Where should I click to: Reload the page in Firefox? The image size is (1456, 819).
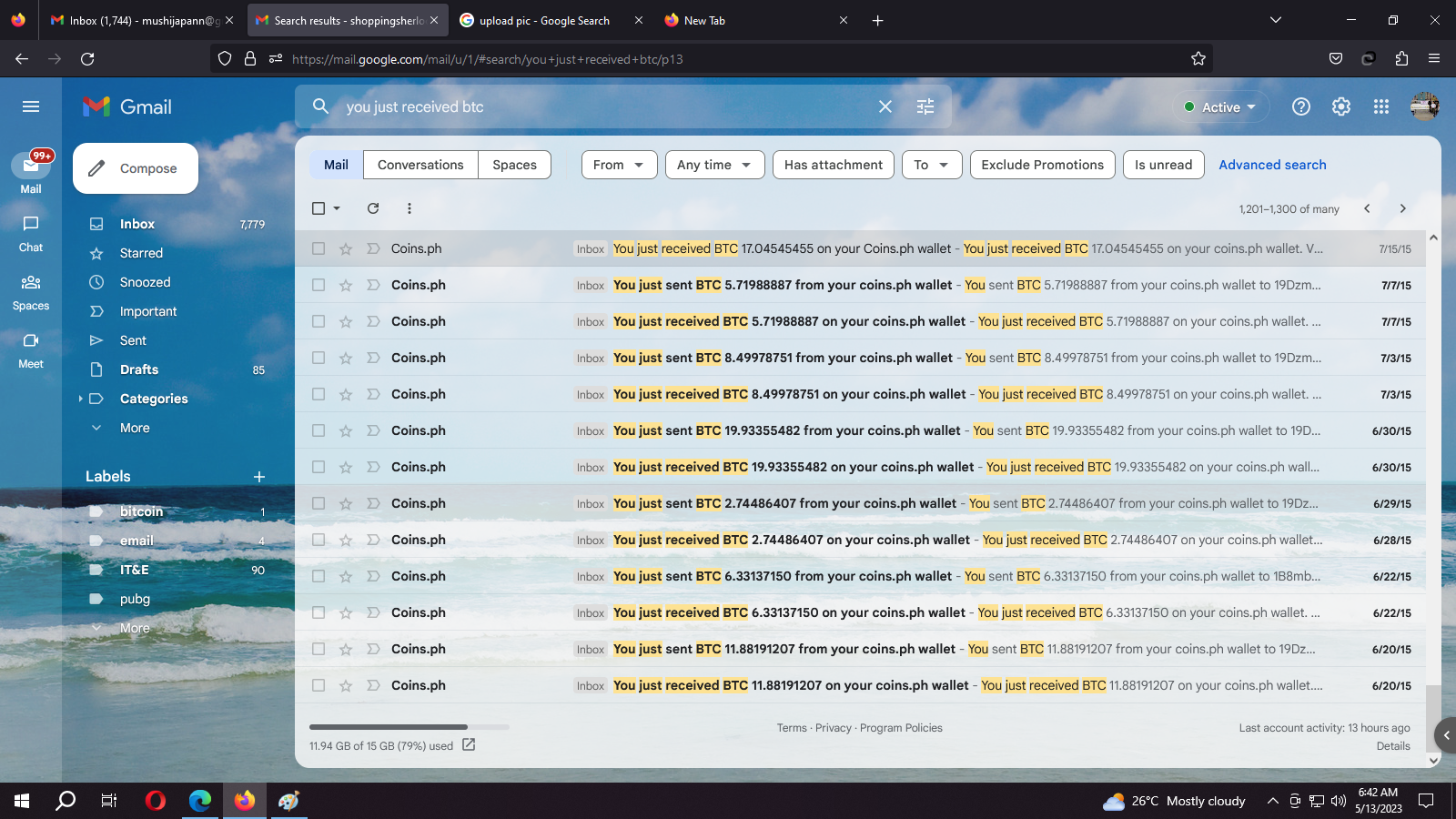point(87,59)
